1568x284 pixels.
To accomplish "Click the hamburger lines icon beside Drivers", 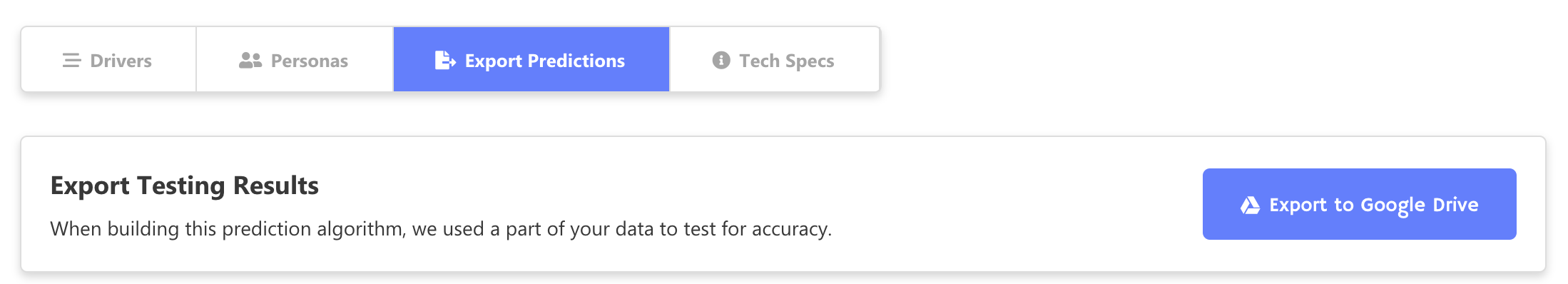I will tap(71, 61).
